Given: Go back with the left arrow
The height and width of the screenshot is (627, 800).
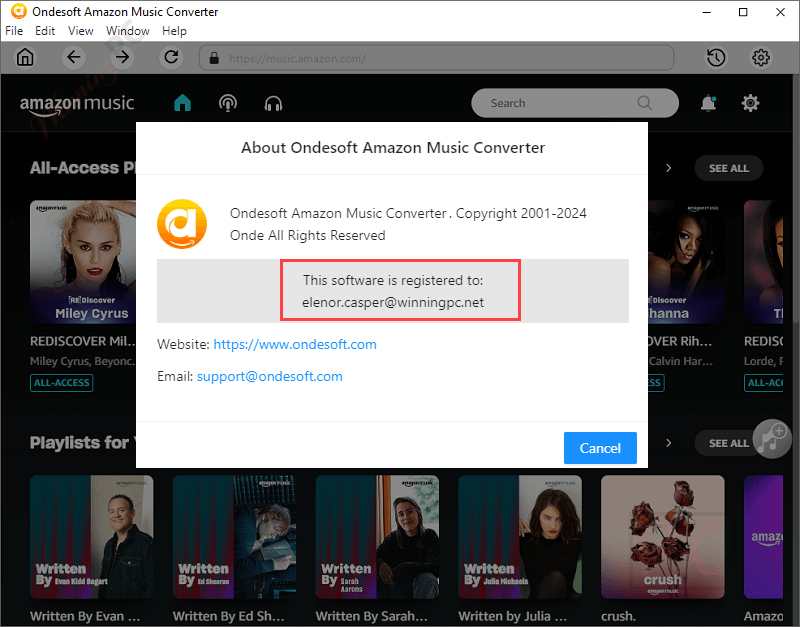Looking at the screenshot, I should tap(74, 57).
